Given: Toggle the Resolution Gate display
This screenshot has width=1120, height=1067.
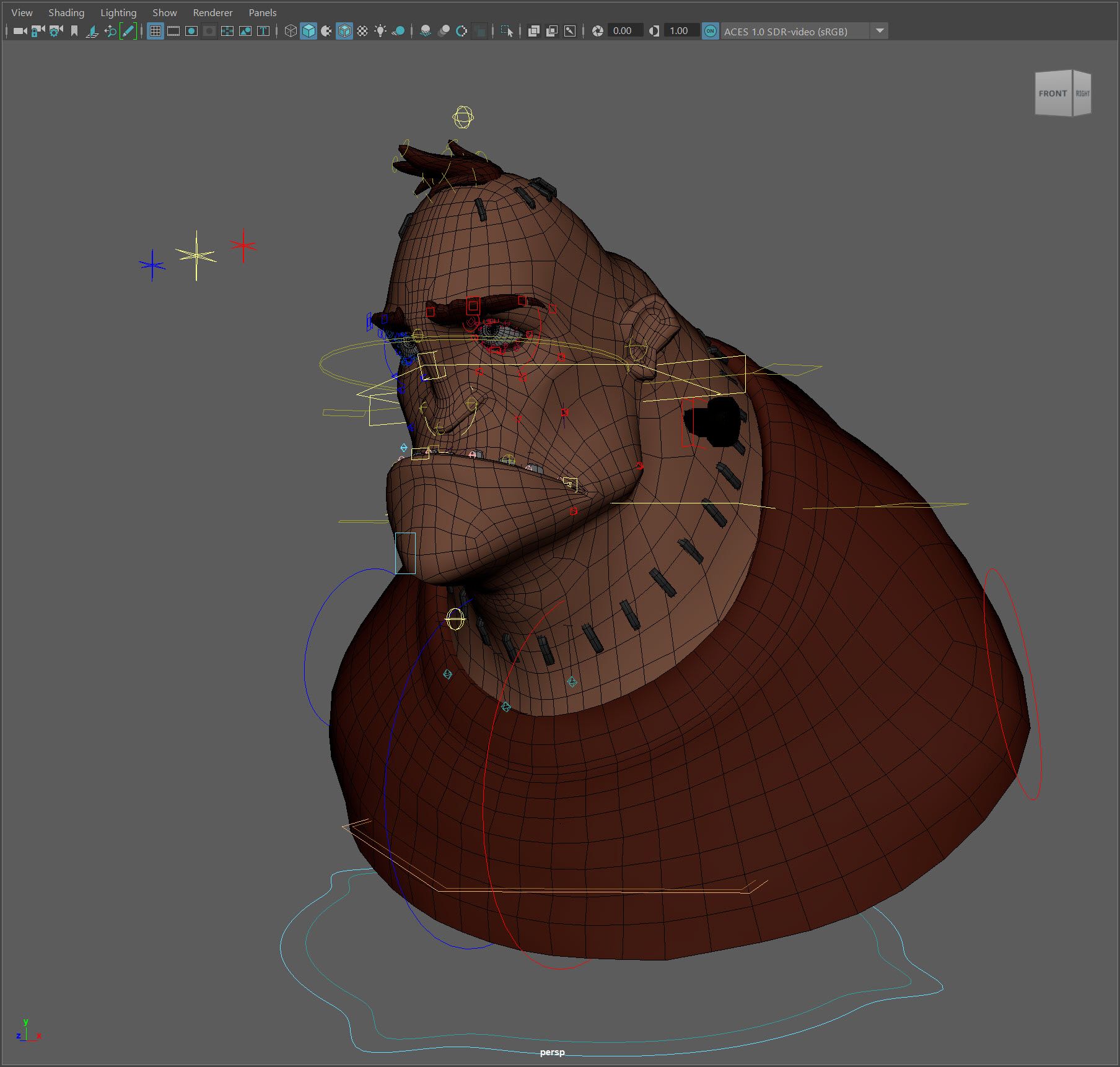Looking at the screenshot, I should (191, 31).
